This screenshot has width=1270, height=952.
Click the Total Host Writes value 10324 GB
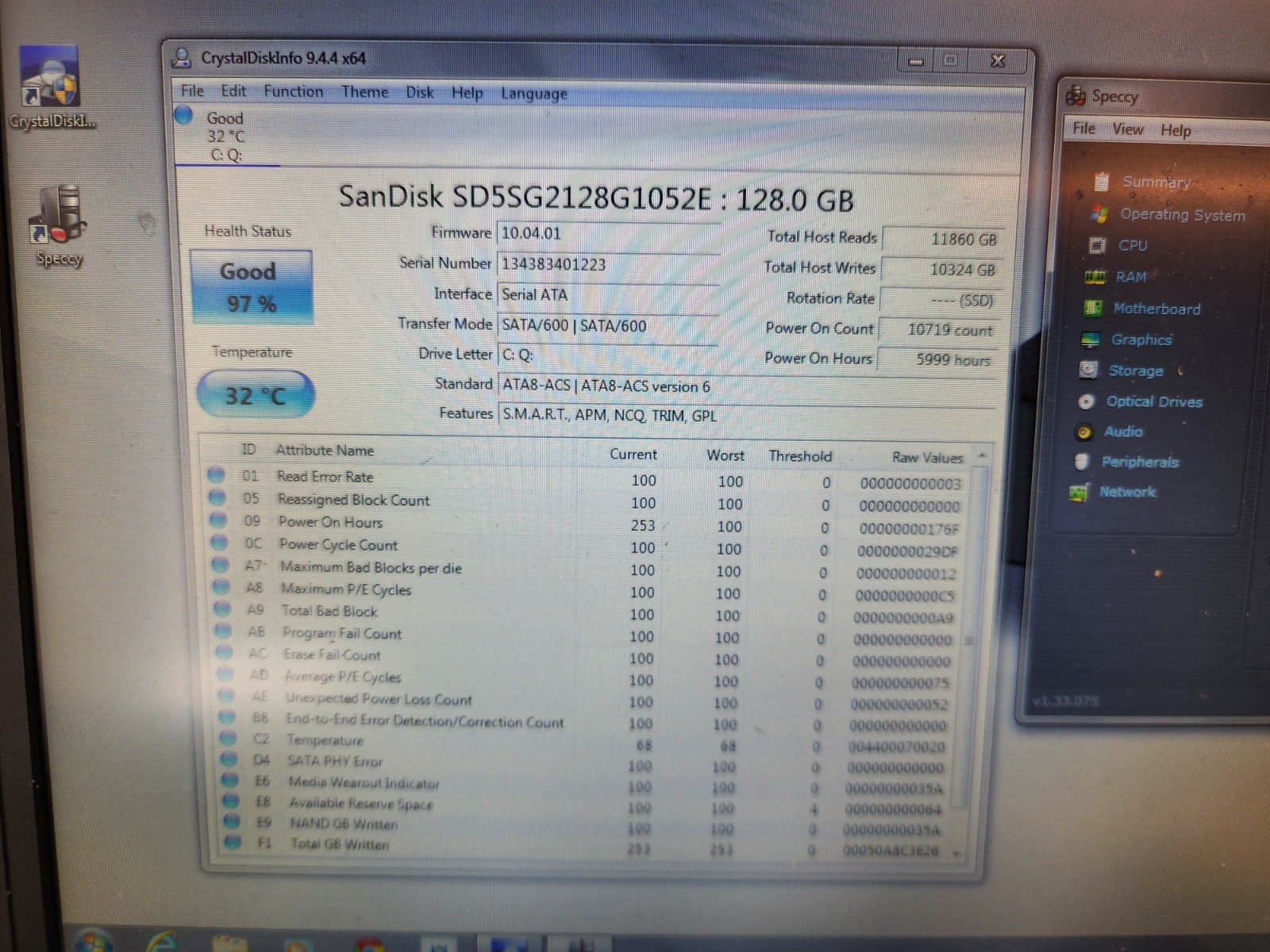(x=942, y=270)
